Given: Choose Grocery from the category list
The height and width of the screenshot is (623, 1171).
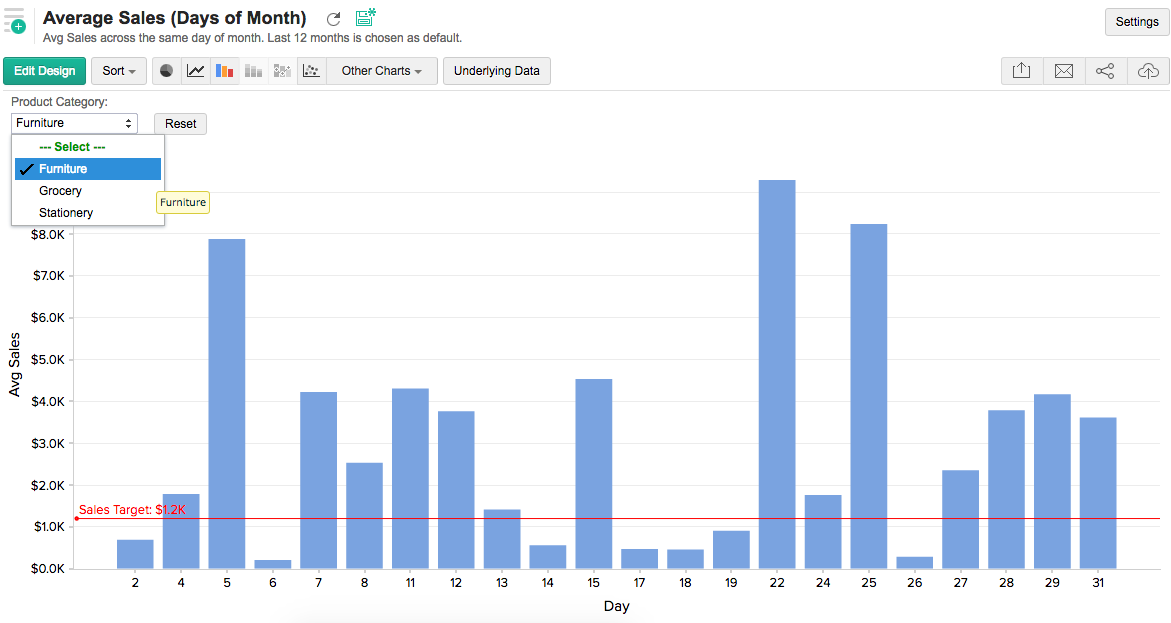Looking at the screenshot, I should (x=61, y=191).
